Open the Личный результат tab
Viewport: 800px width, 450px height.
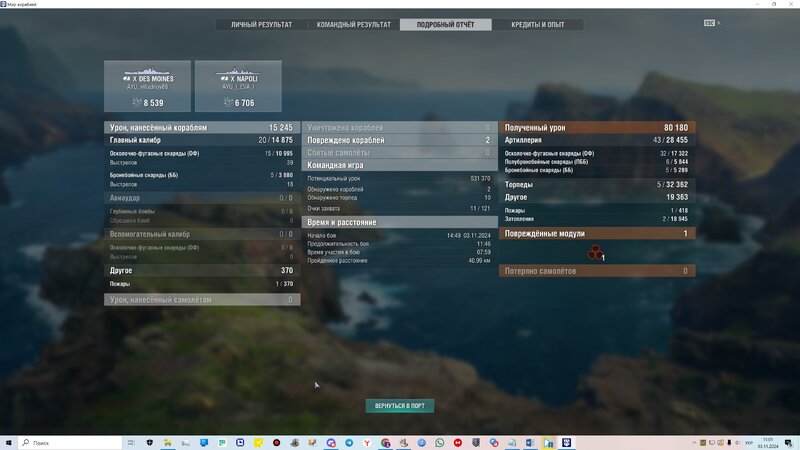coord(261,24)
